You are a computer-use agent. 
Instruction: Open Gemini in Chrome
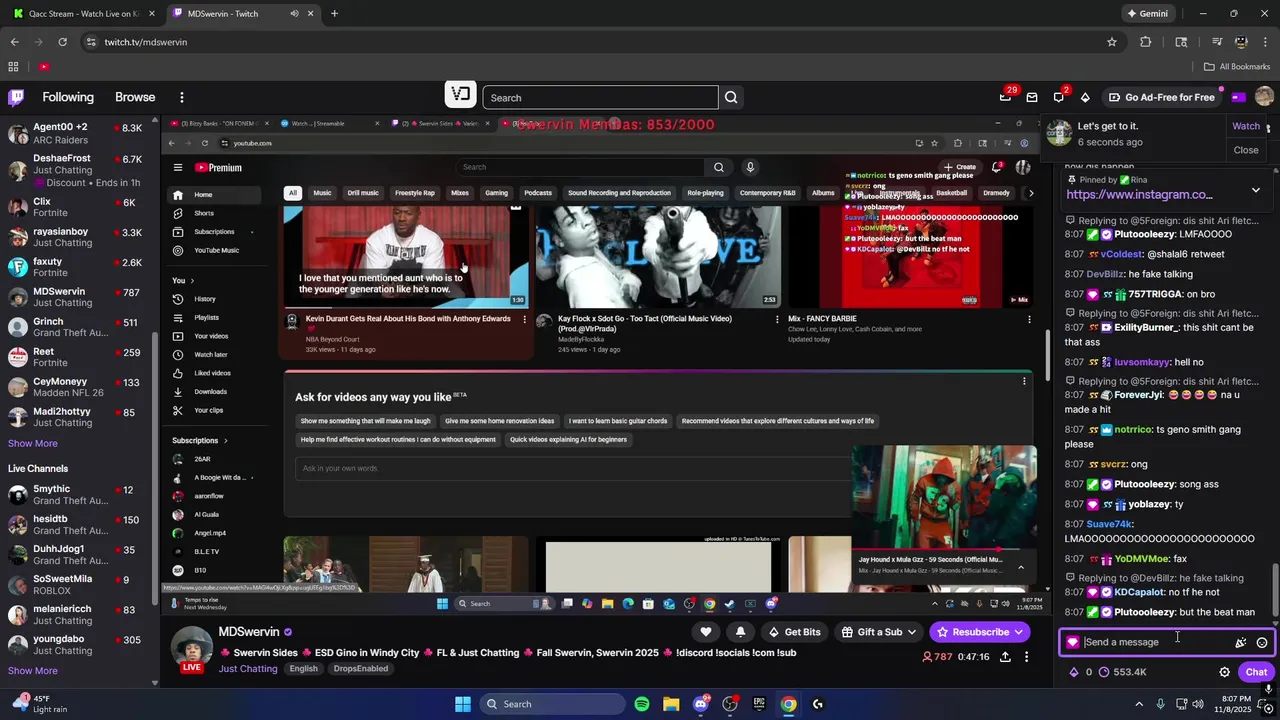[1148, 14]
